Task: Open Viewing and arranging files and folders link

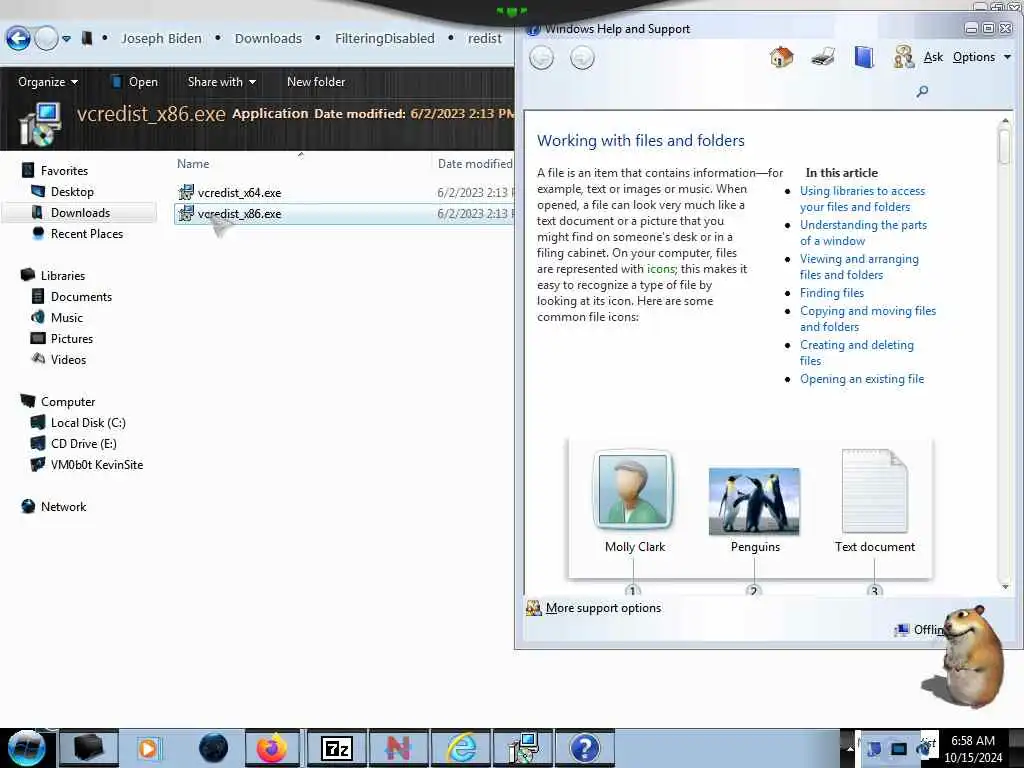Action: (x=859, y=267)
